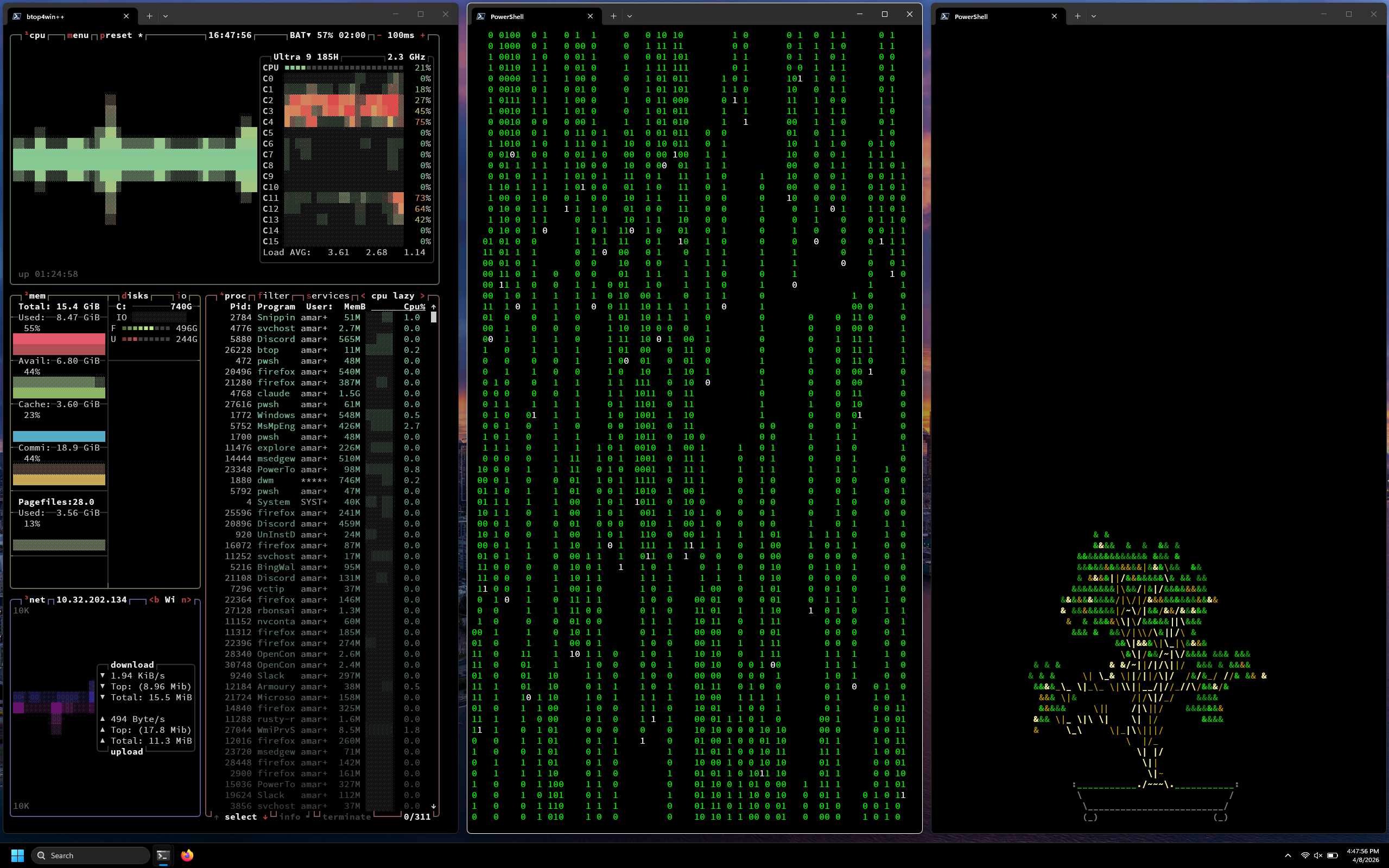Toggle the services view in proc box
This screenshot has height=868, width=1389.
327,296
